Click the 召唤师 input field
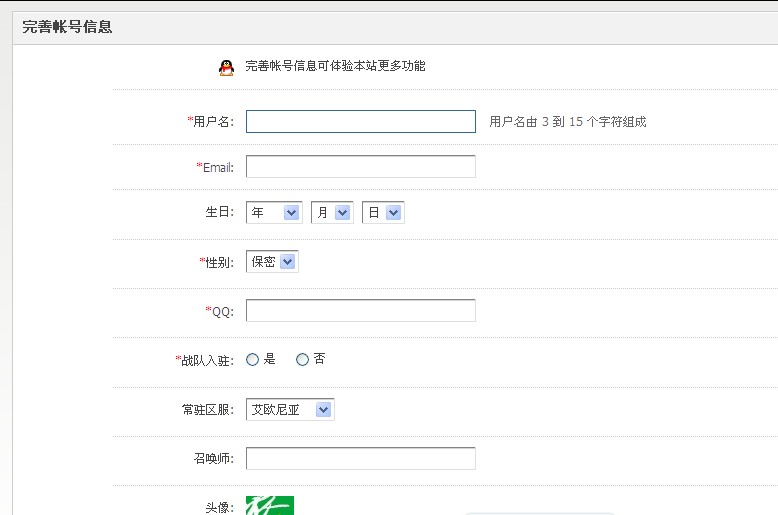 point(361,458)
